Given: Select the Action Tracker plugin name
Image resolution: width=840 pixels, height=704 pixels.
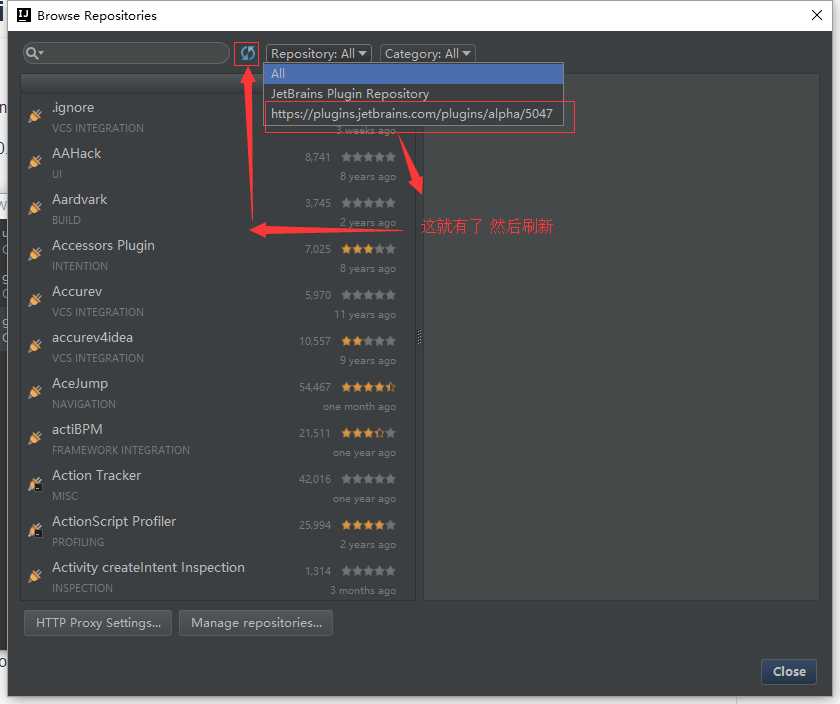Looking at the screenshot, I should click(96, 475).
